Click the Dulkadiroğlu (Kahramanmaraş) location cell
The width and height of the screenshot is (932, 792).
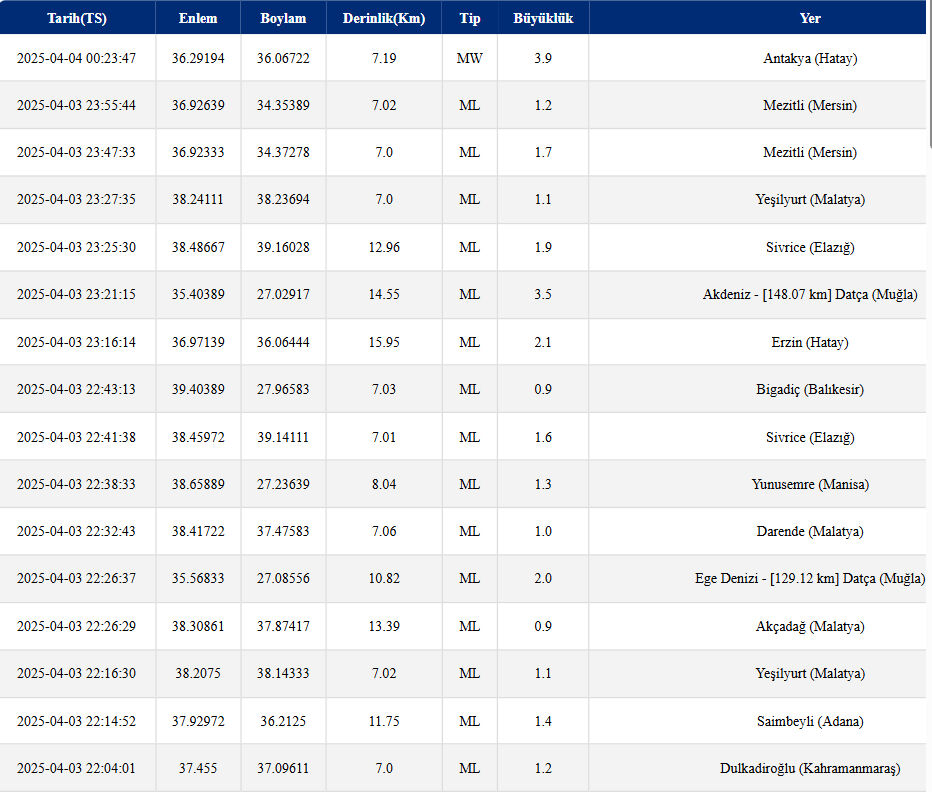pyautogui.click(x=810, y=769)
